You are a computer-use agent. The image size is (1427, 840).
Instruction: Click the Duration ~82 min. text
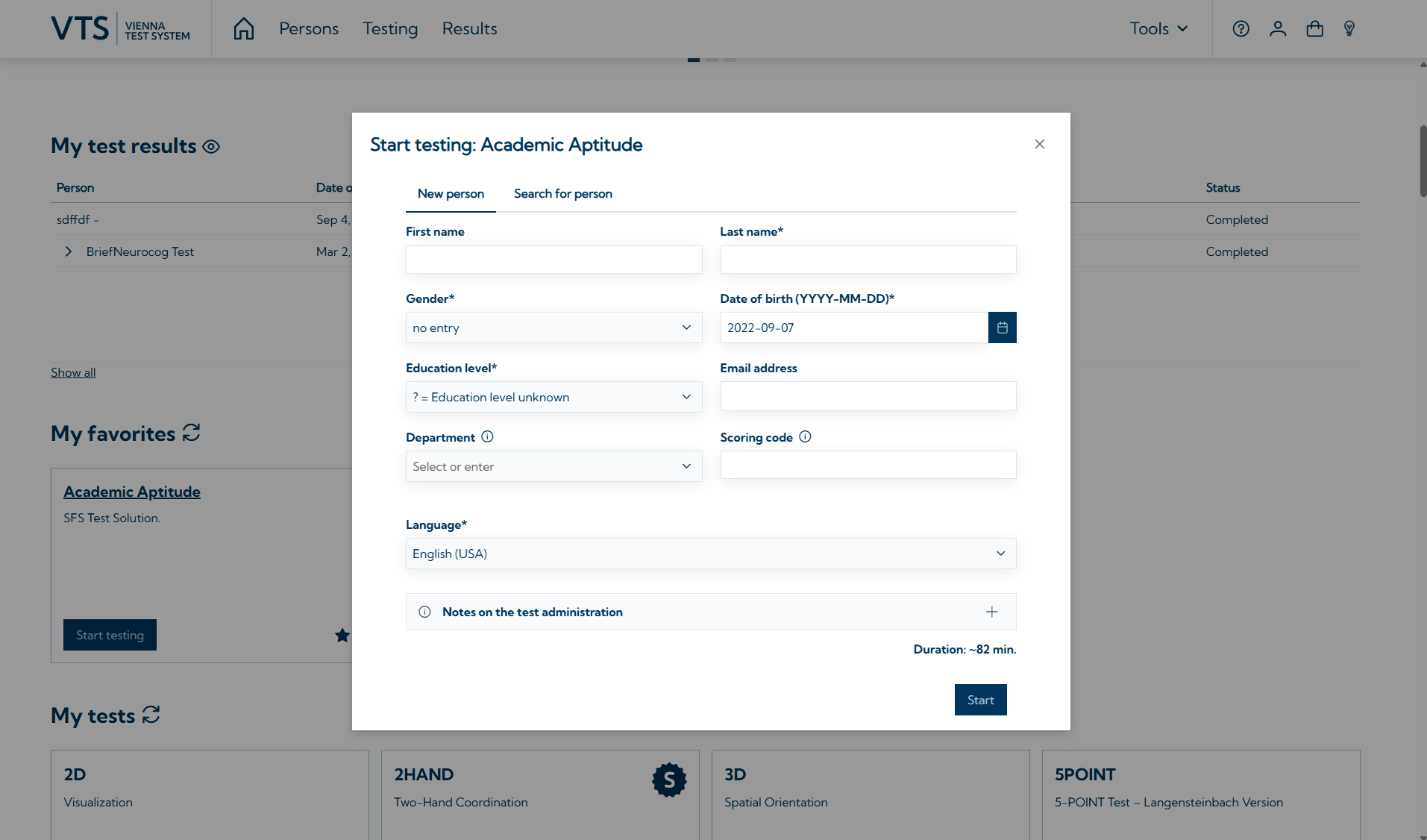coord(965,649)
